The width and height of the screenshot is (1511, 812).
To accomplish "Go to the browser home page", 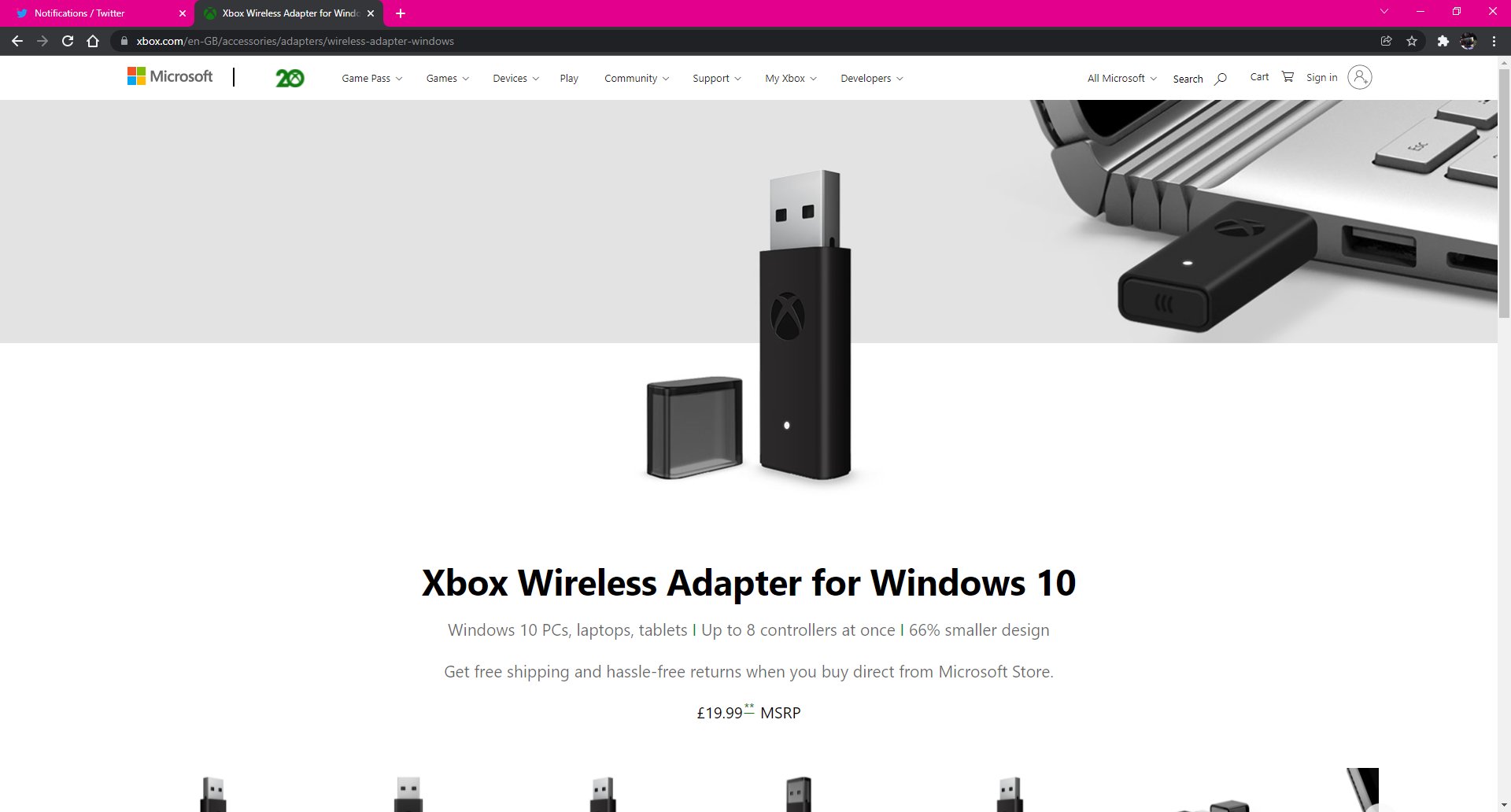I will tap(93, 41).
